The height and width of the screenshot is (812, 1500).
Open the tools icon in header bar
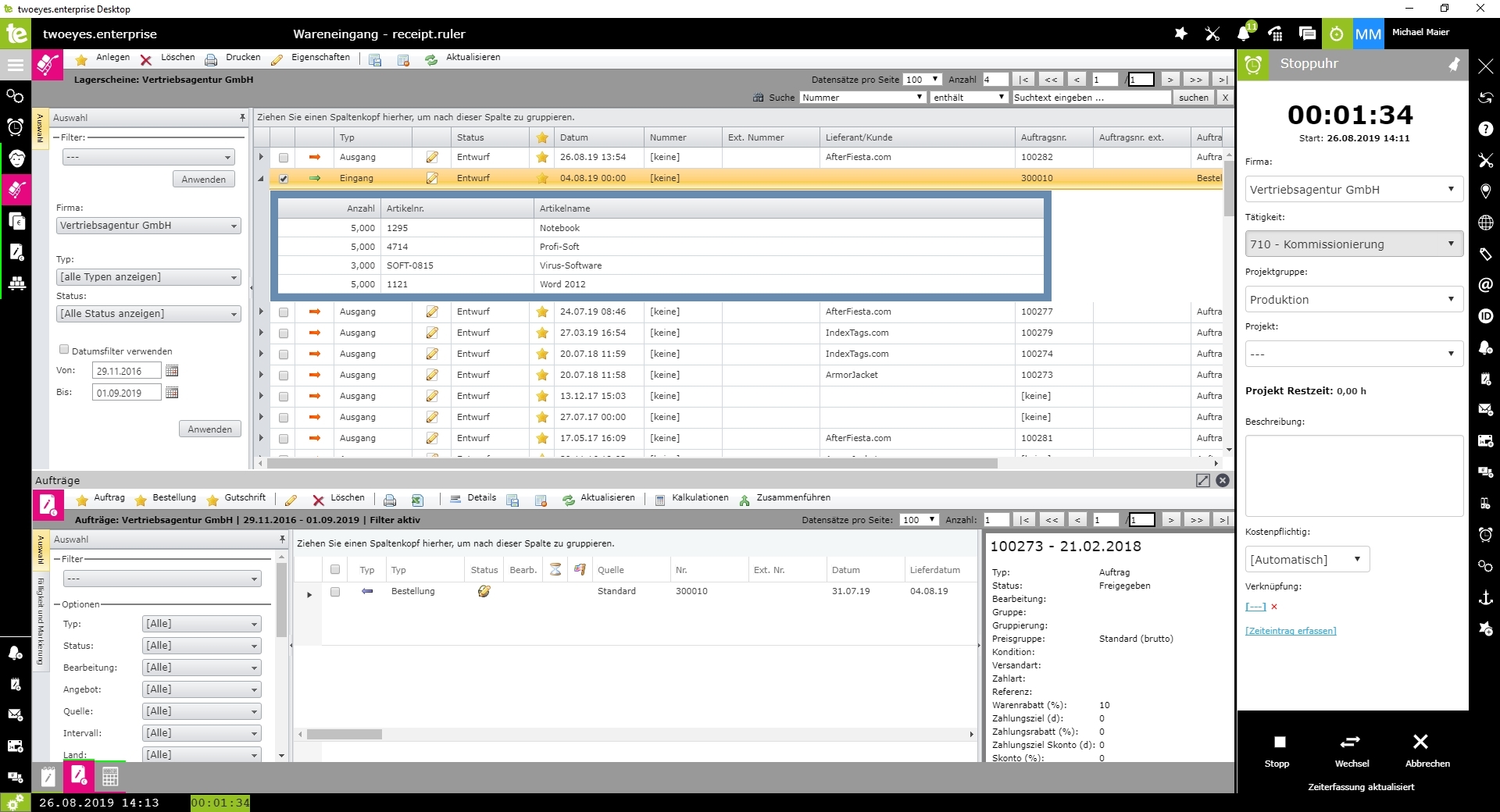point(1212,34)
